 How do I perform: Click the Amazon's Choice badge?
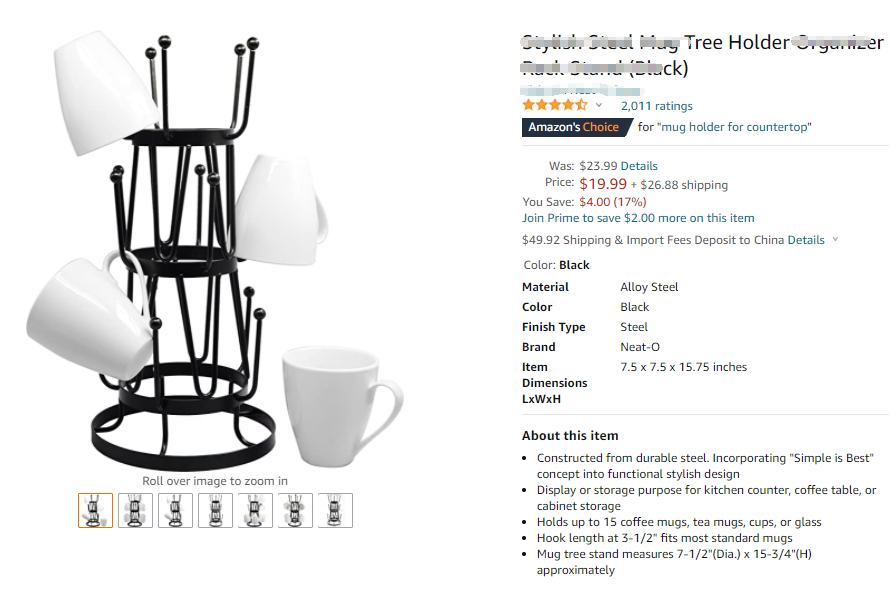[x=574, y=127]
